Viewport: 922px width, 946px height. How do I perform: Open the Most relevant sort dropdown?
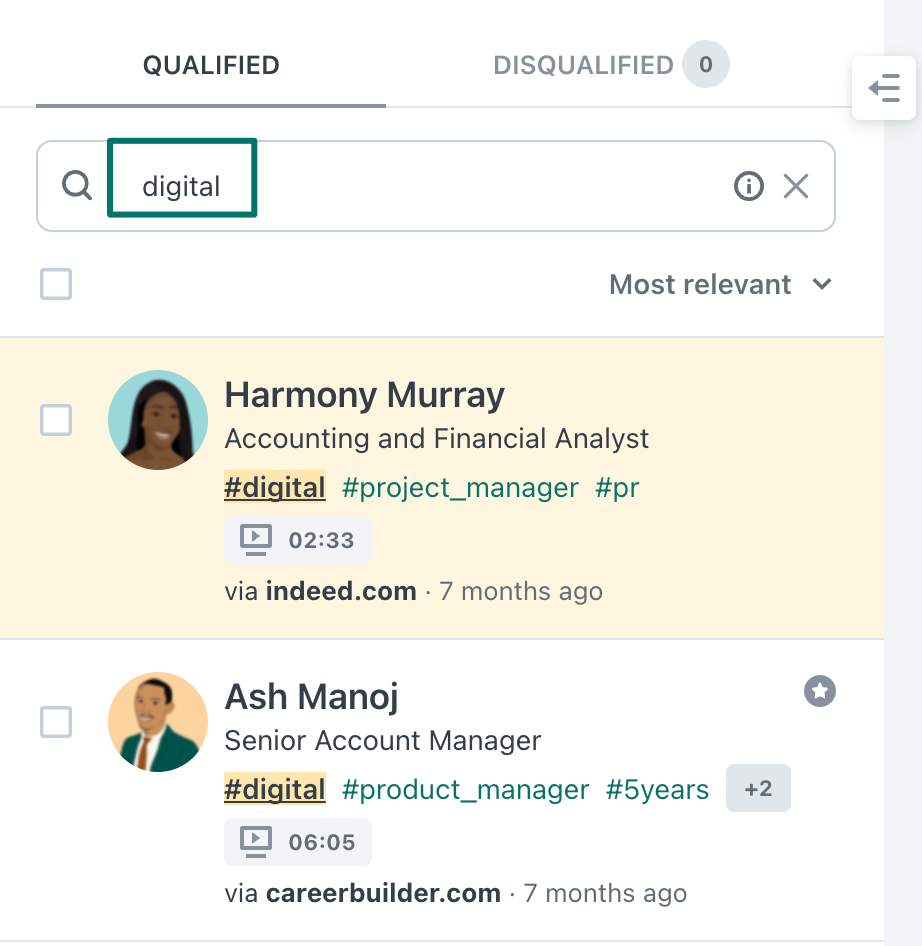point(721,284)
